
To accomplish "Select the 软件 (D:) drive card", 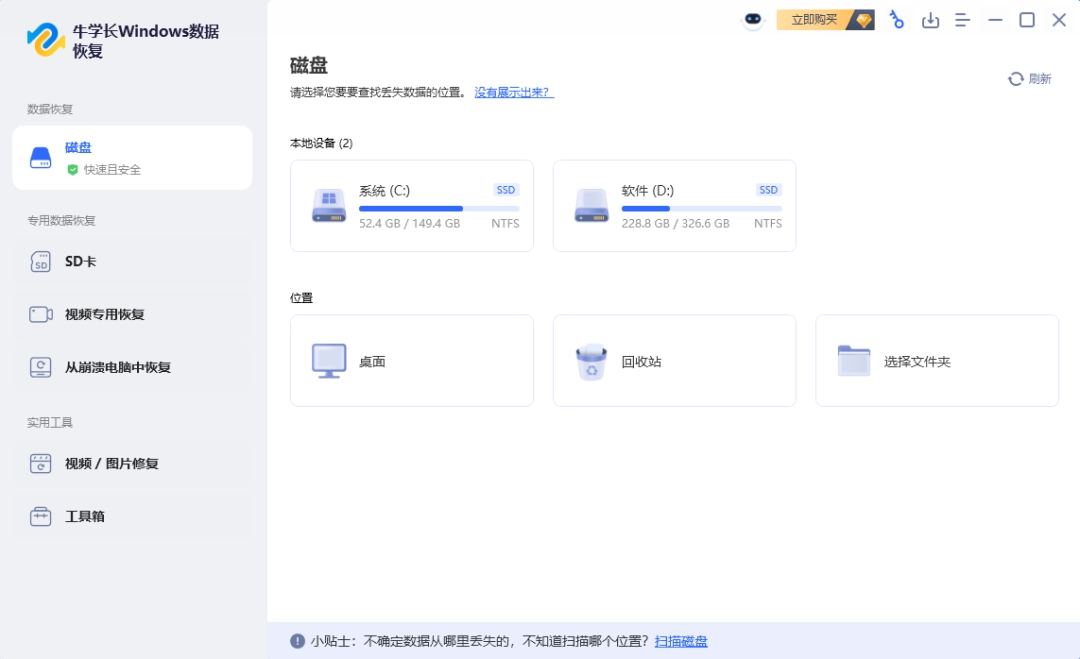I will tap(674, 205).
